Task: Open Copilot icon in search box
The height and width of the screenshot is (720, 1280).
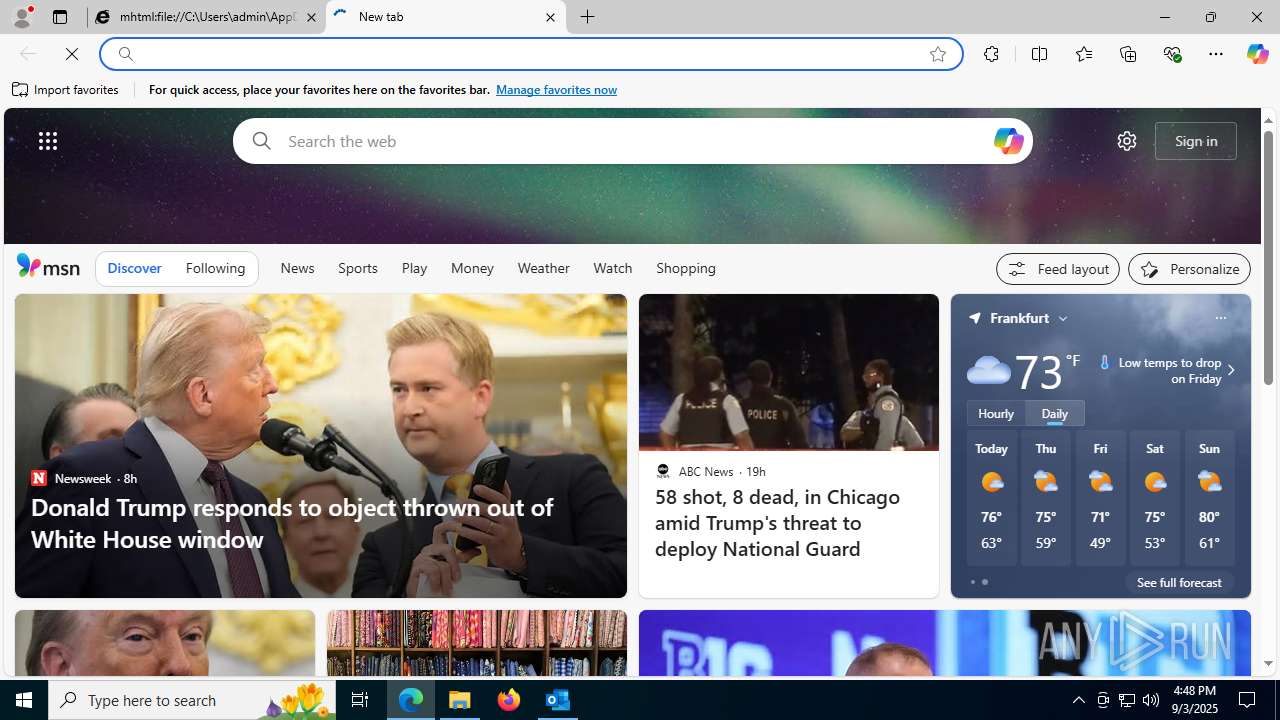Action: coord(1008,141)
